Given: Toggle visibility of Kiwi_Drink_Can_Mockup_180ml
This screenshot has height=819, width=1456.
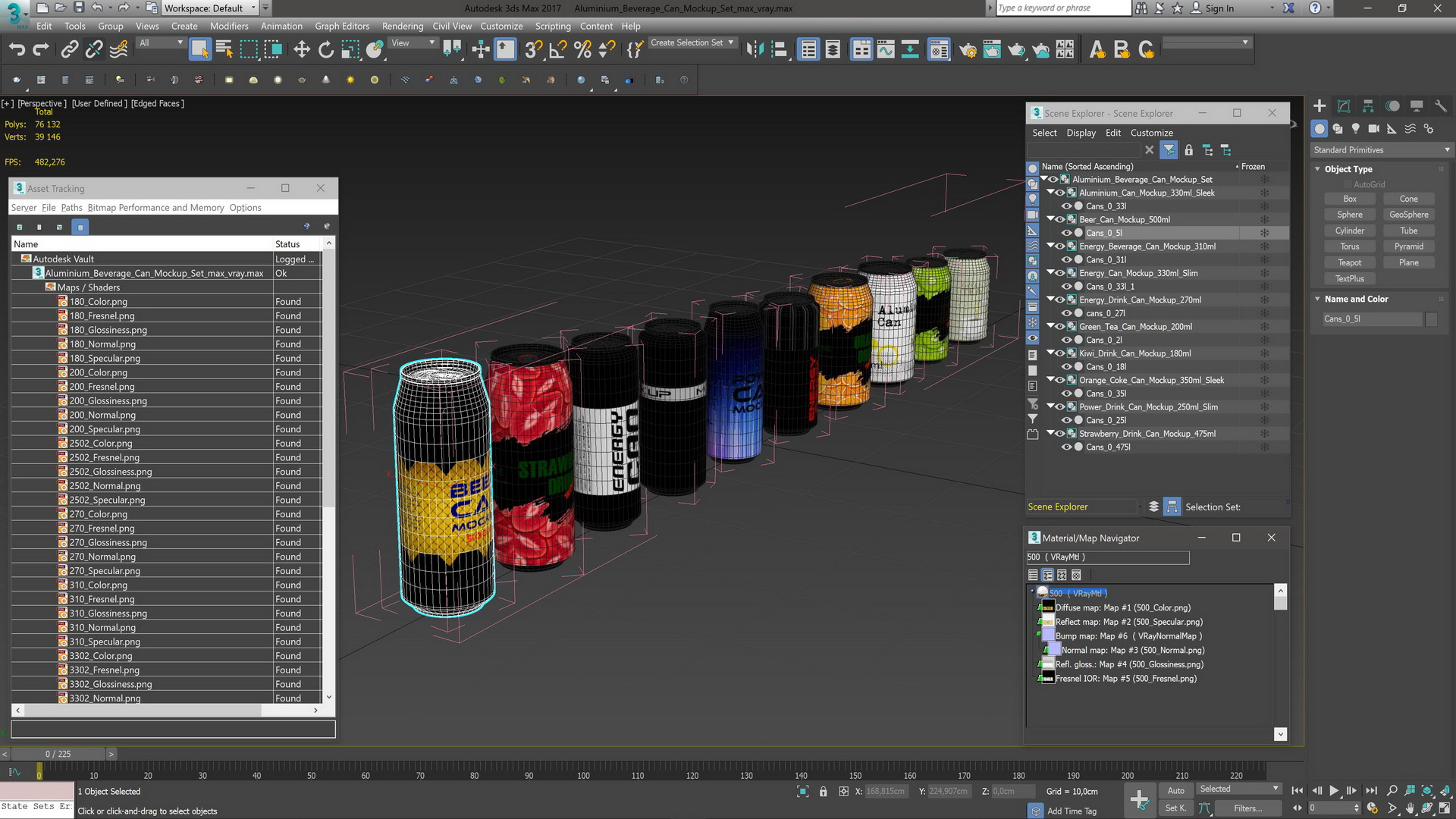Looking at the screenshot, I should (x=1060, y=353).
